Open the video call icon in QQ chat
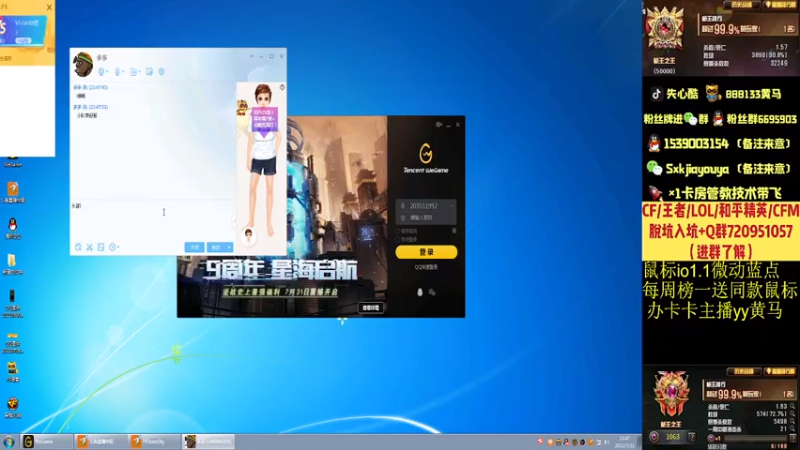Image resolution: width=800 pixels, height=450 pixels. 101,72
